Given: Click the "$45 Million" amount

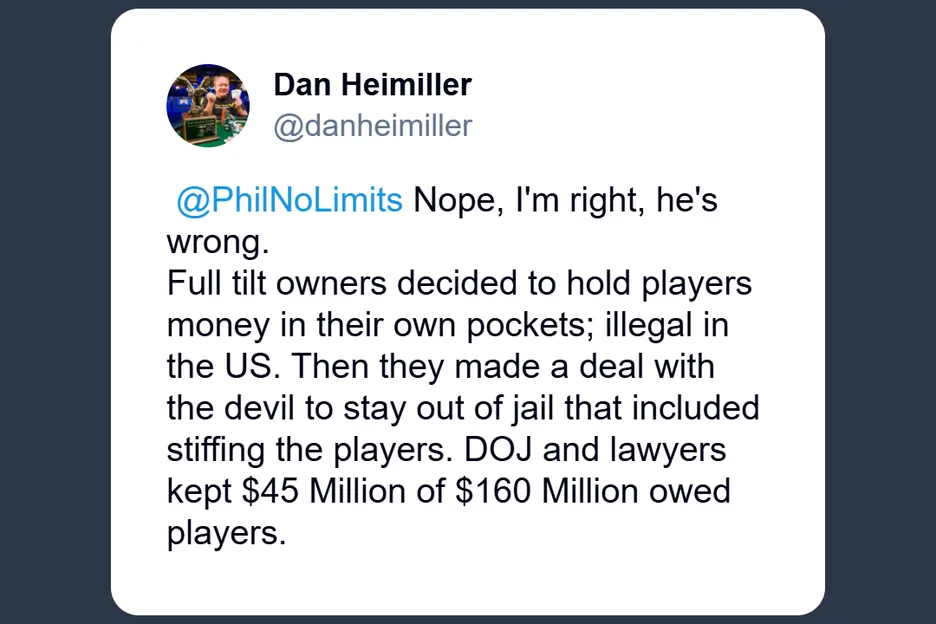Looking at the screenshot, I should 344,492.
